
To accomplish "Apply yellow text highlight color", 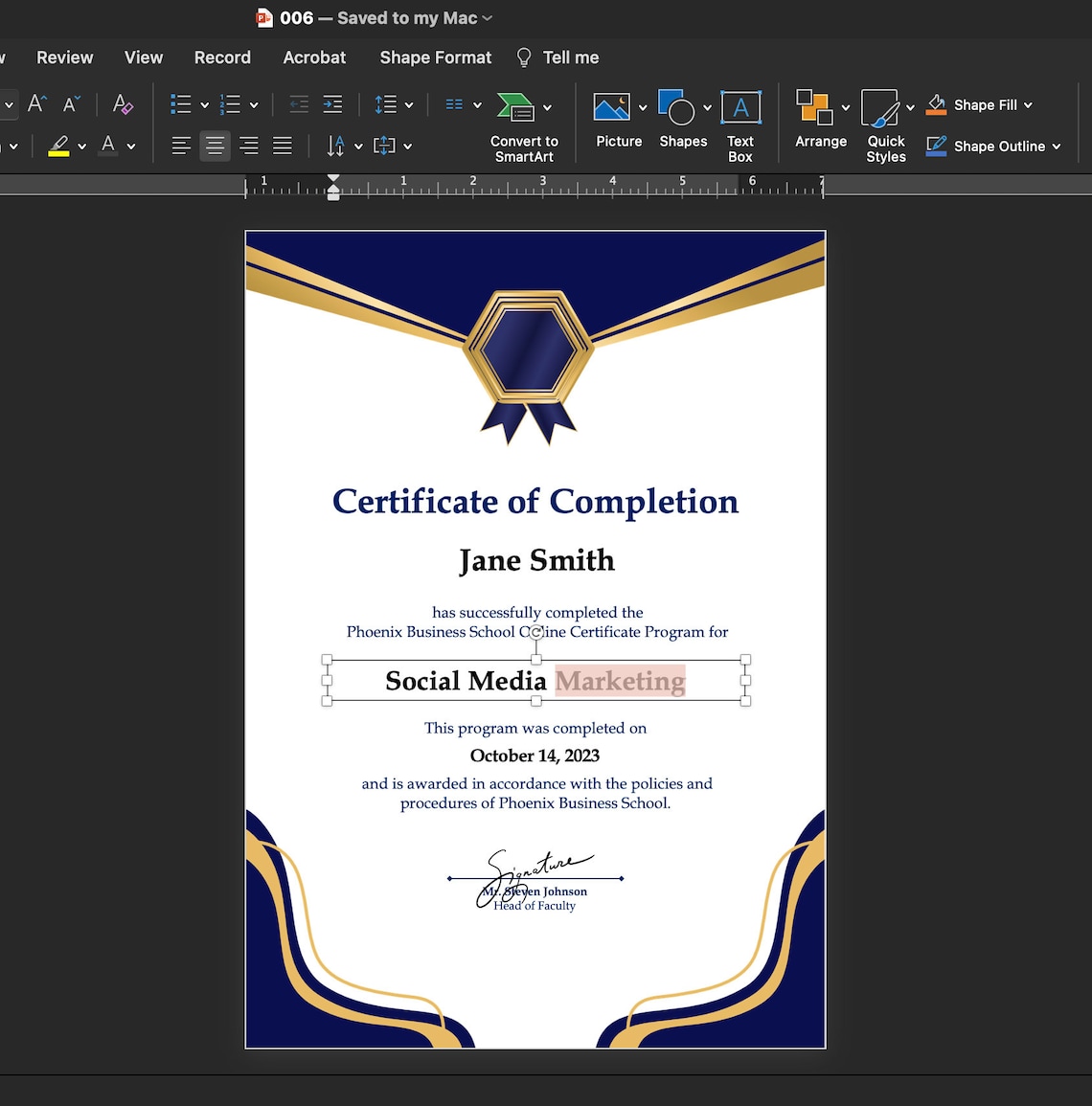I will [60, 146].
